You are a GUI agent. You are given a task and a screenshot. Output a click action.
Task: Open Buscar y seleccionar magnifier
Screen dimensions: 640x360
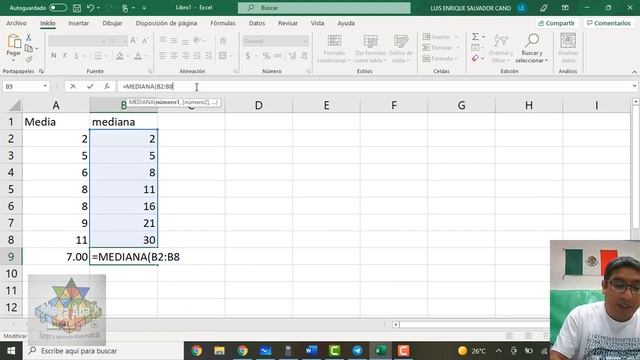(x=532, y=41)
